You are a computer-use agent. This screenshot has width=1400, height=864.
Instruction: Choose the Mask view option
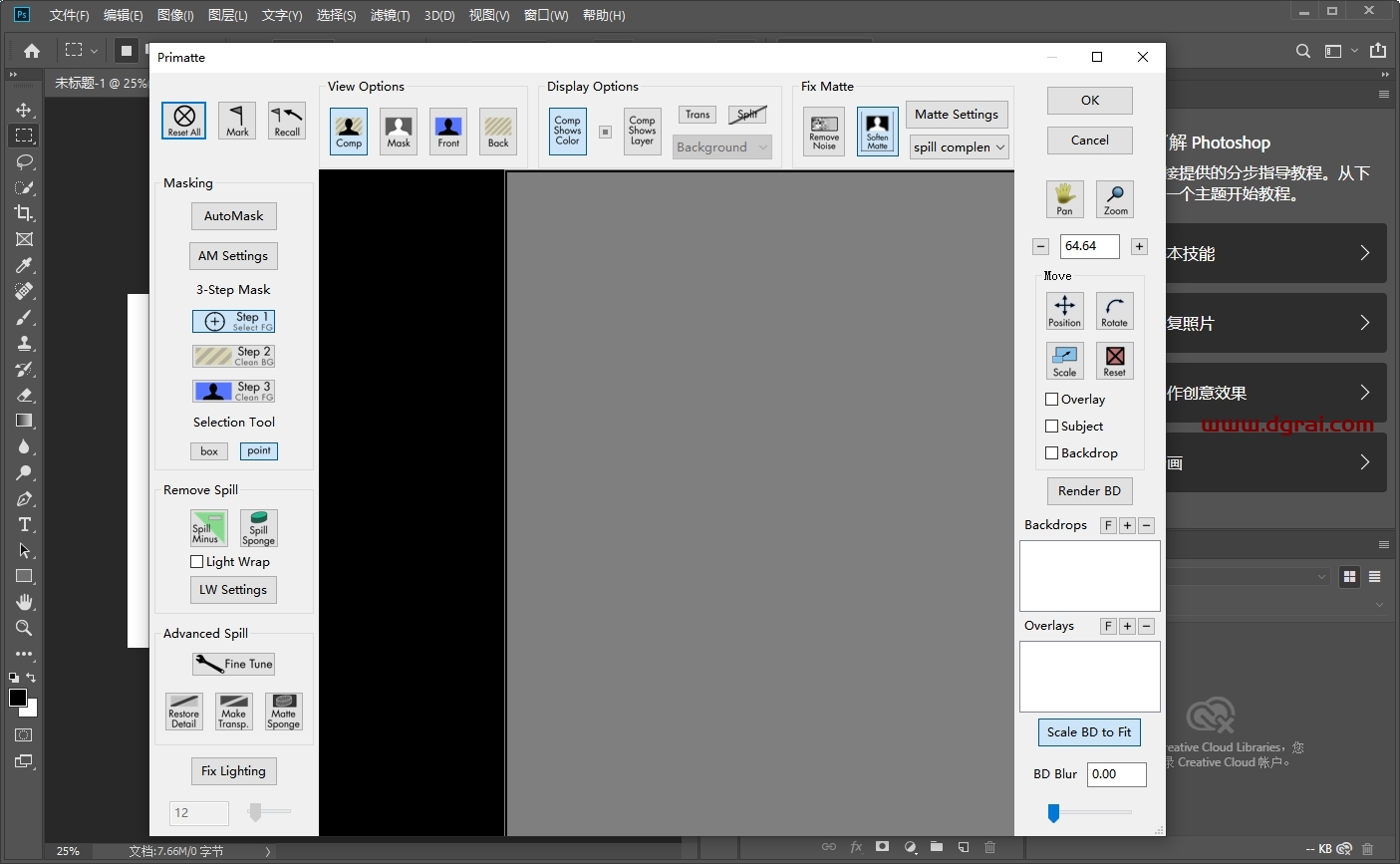pyautogui.click(x=399, y=132)
